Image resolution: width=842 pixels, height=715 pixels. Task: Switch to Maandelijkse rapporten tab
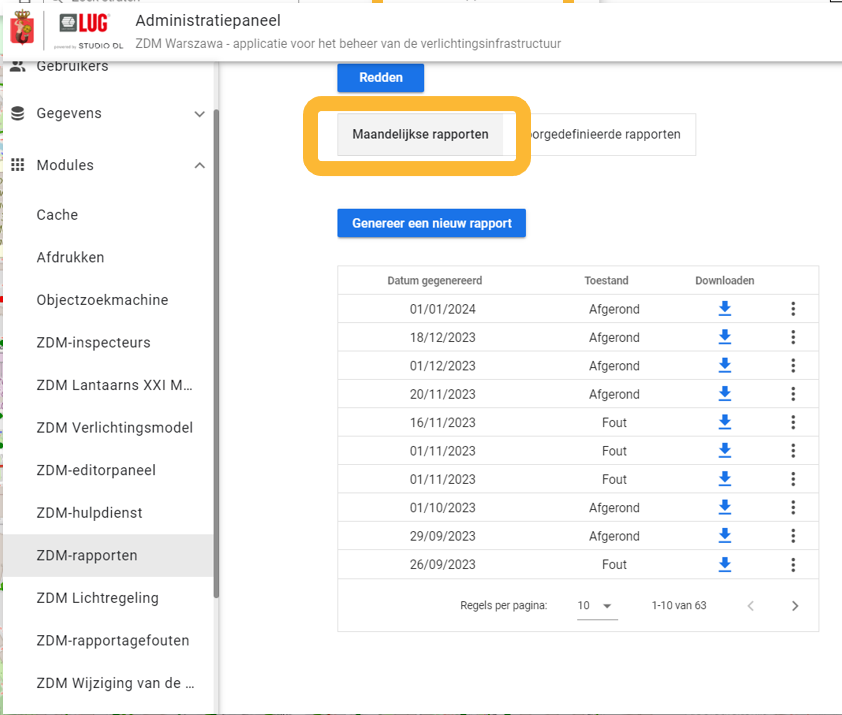pos(420,134)
